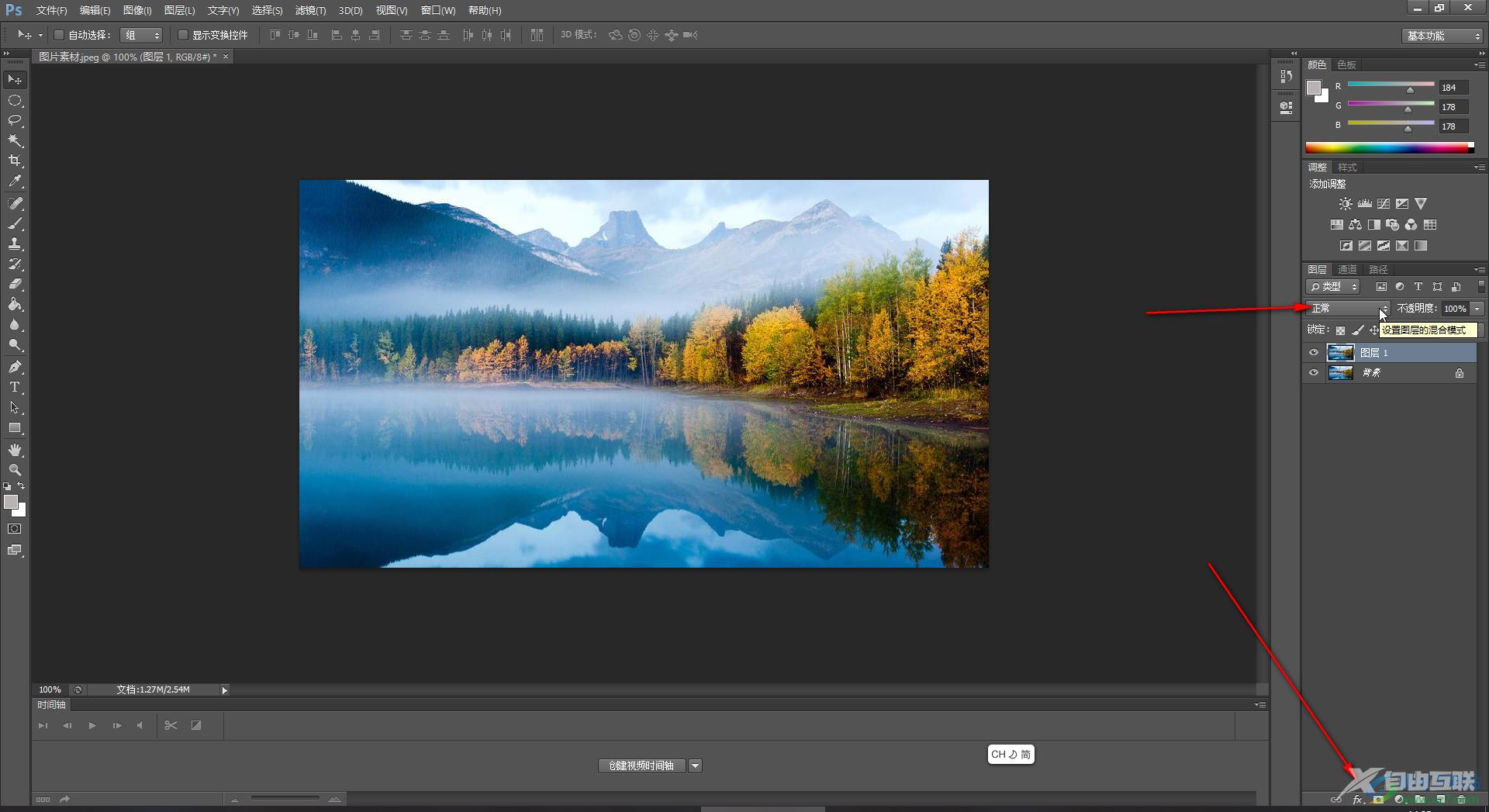The height and width of the screenshot is (812, 1489).
Task: Select the Path Selection tool
Action: click(15, 407)
